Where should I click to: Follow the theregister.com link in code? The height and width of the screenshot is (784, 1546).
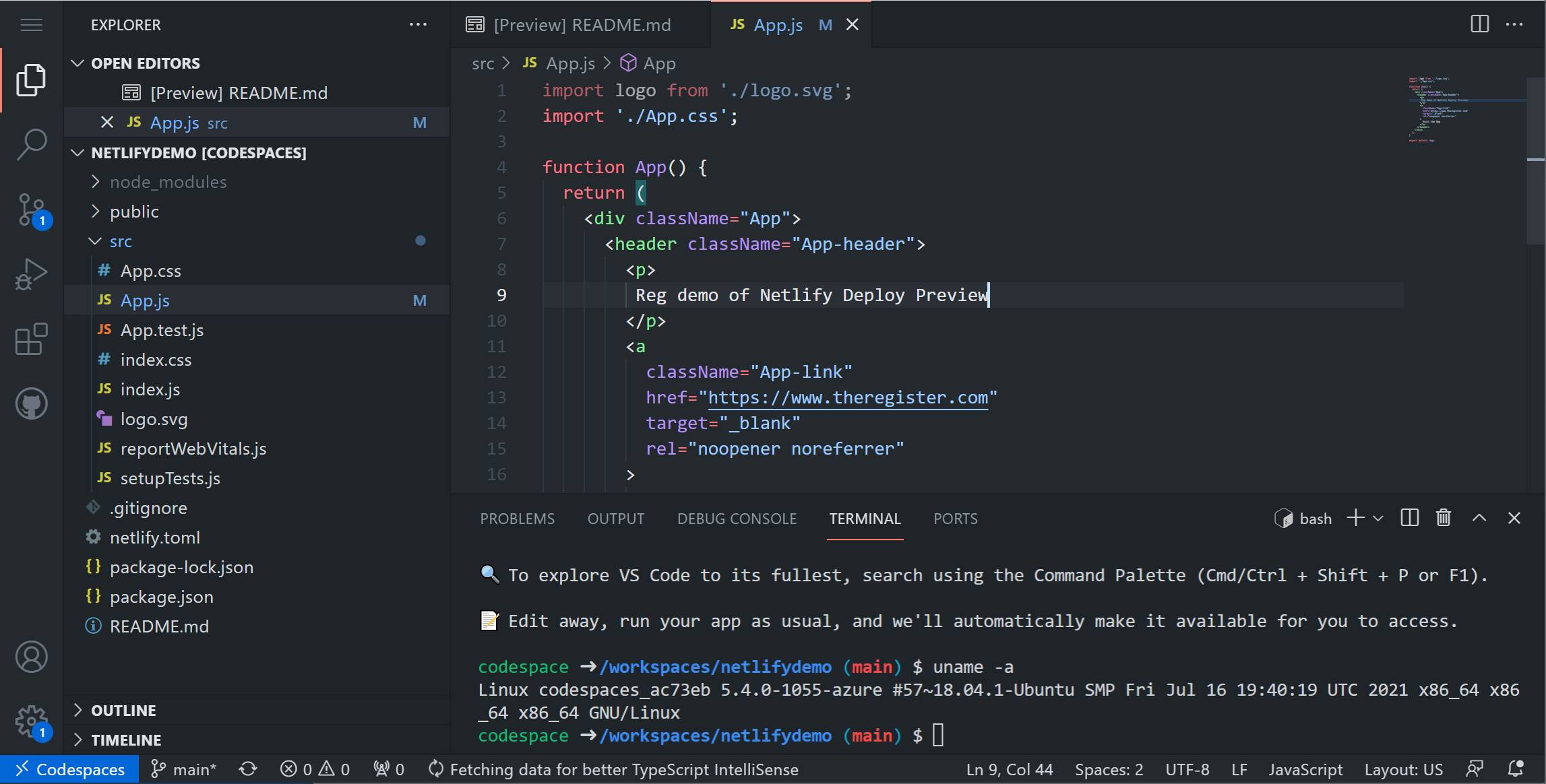pos(847,397)
